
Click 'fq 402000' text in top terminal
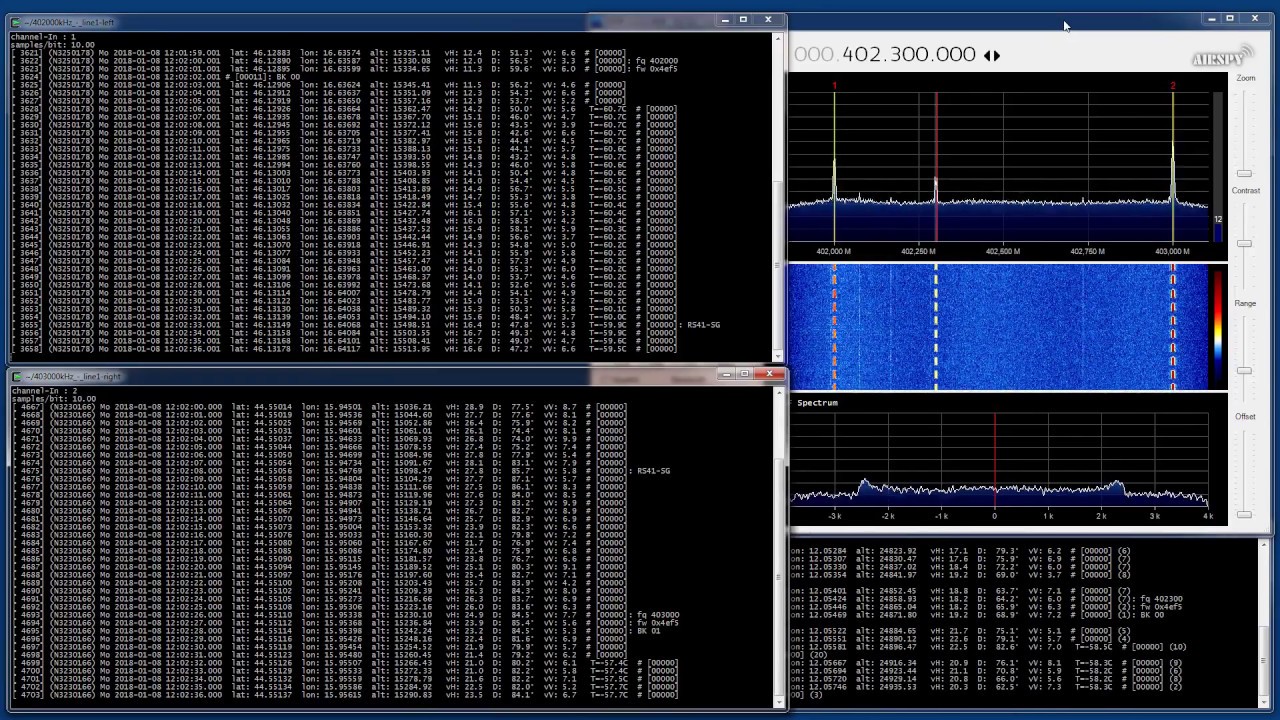click(656, 61)
